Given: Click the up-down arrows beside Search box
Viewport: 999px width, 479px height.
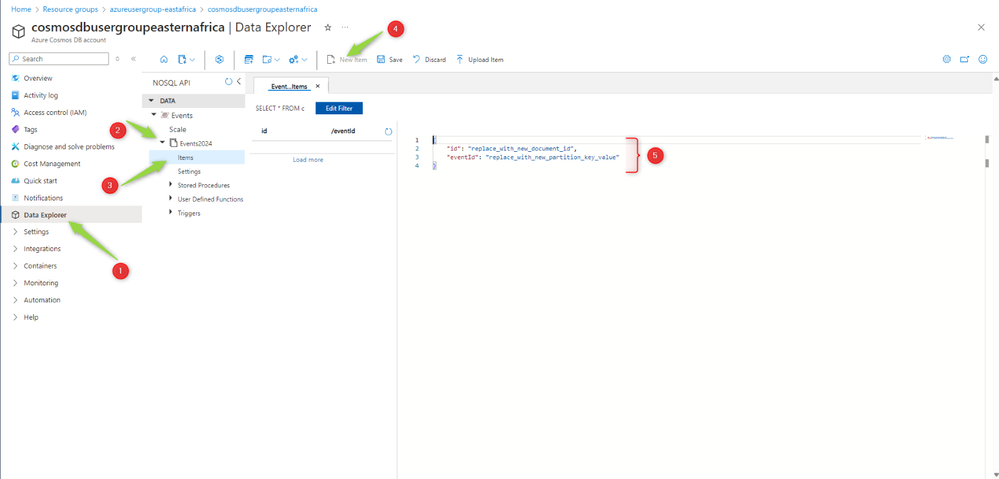Looking at the screenshot, I should click(117, 59).
